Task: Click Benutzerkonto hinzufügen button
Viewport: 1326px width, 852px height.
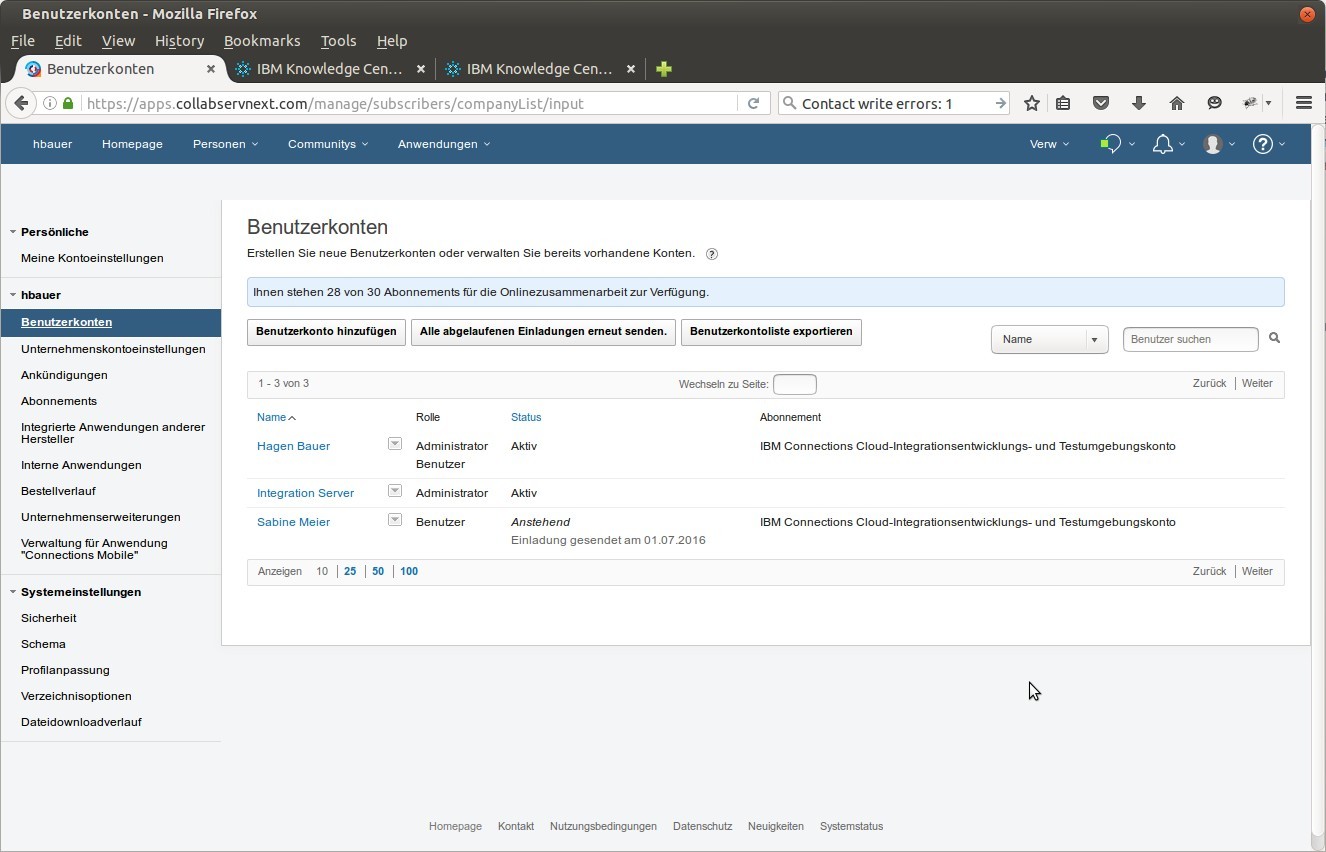Action: click(x=326, y=332)
